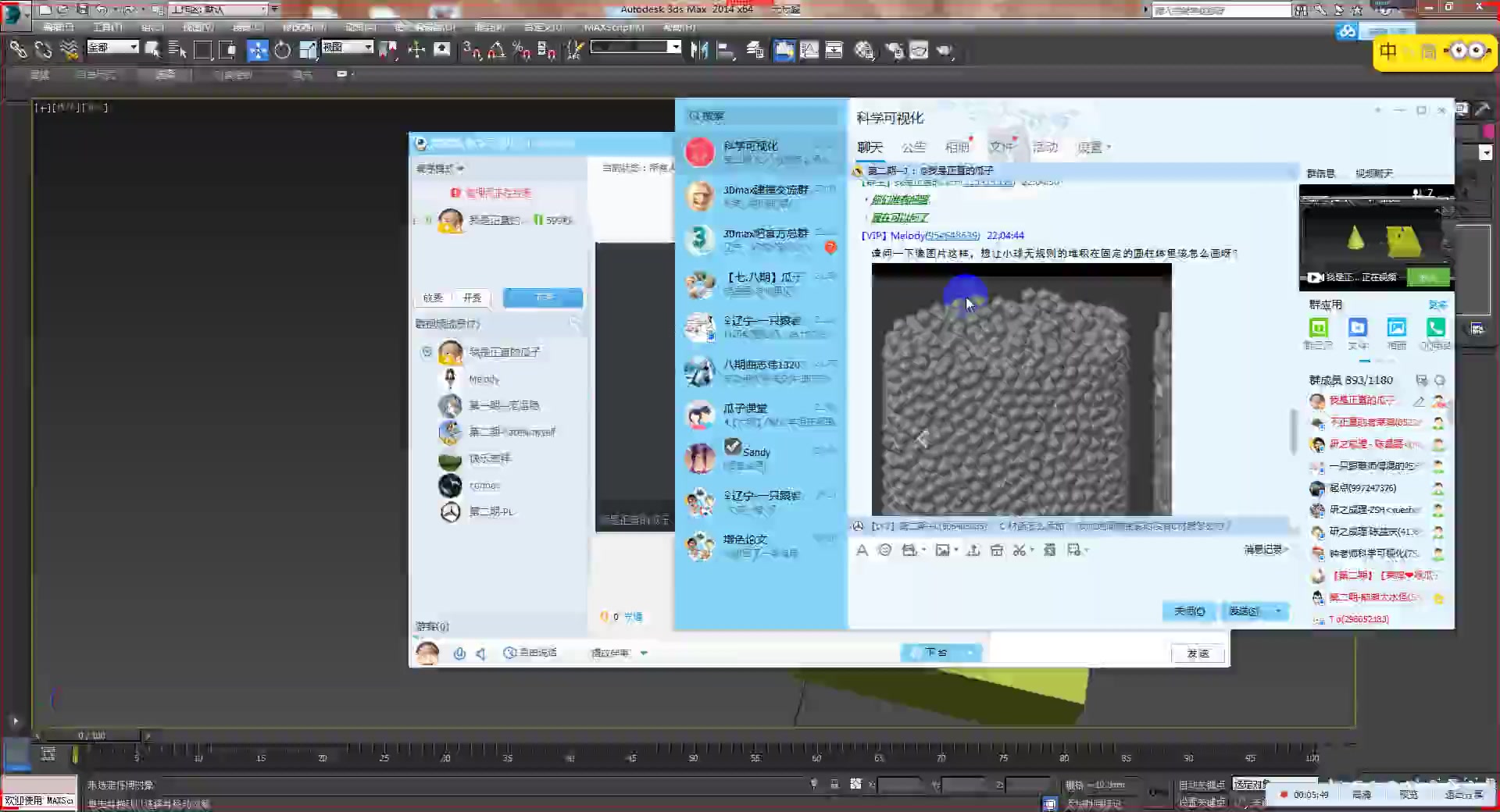The width and height of the screenshot is (1500, 812).
Task: Click 关闭 button in chat window
Action: click(x=1189, y=611)
